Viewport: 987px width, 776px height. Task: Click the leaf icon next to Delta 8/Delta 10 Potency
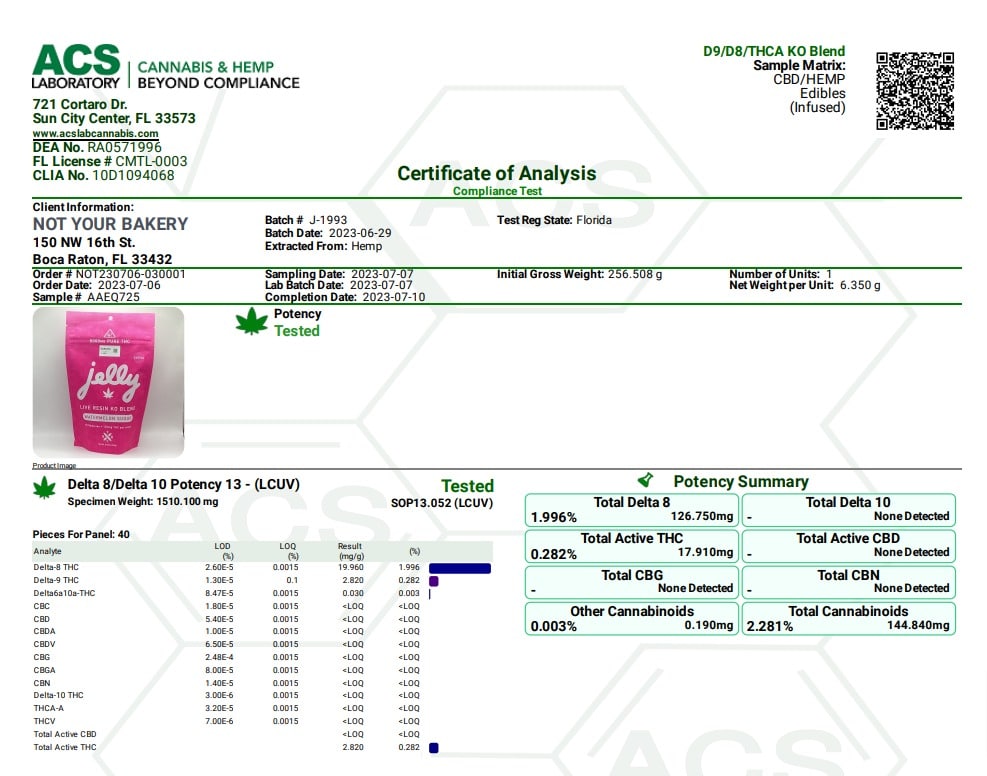[x=44, y=488]
